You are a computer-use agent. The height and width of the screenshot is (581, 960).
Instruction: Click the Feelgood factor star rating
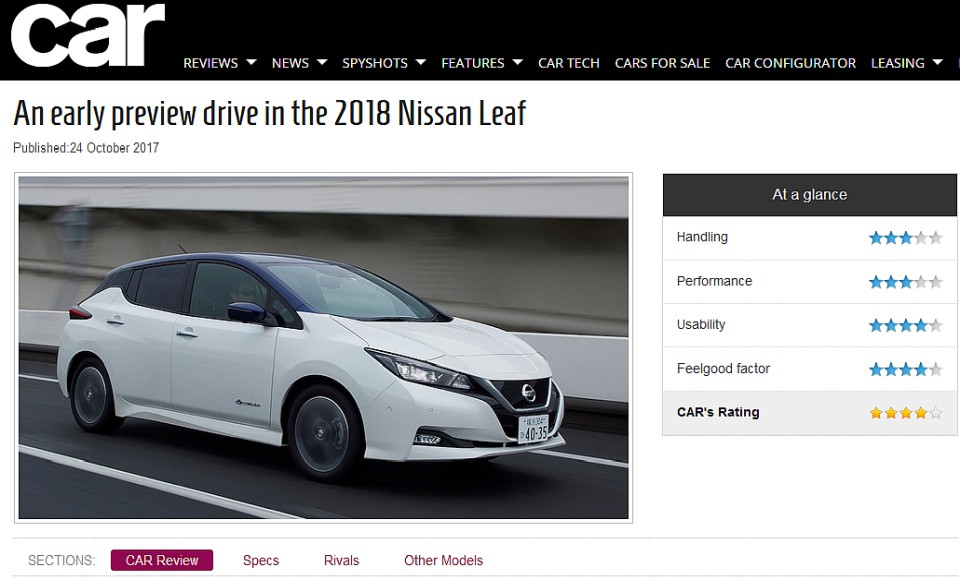906,369
